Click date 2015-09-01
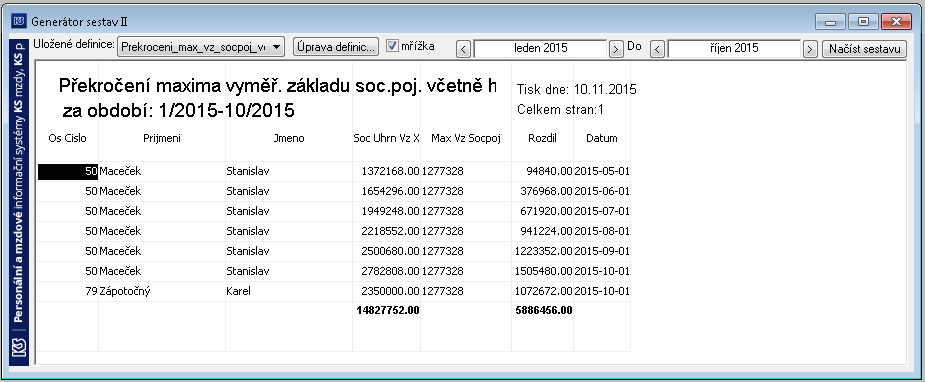Viewport: 925px width, 382px height. 602,251
